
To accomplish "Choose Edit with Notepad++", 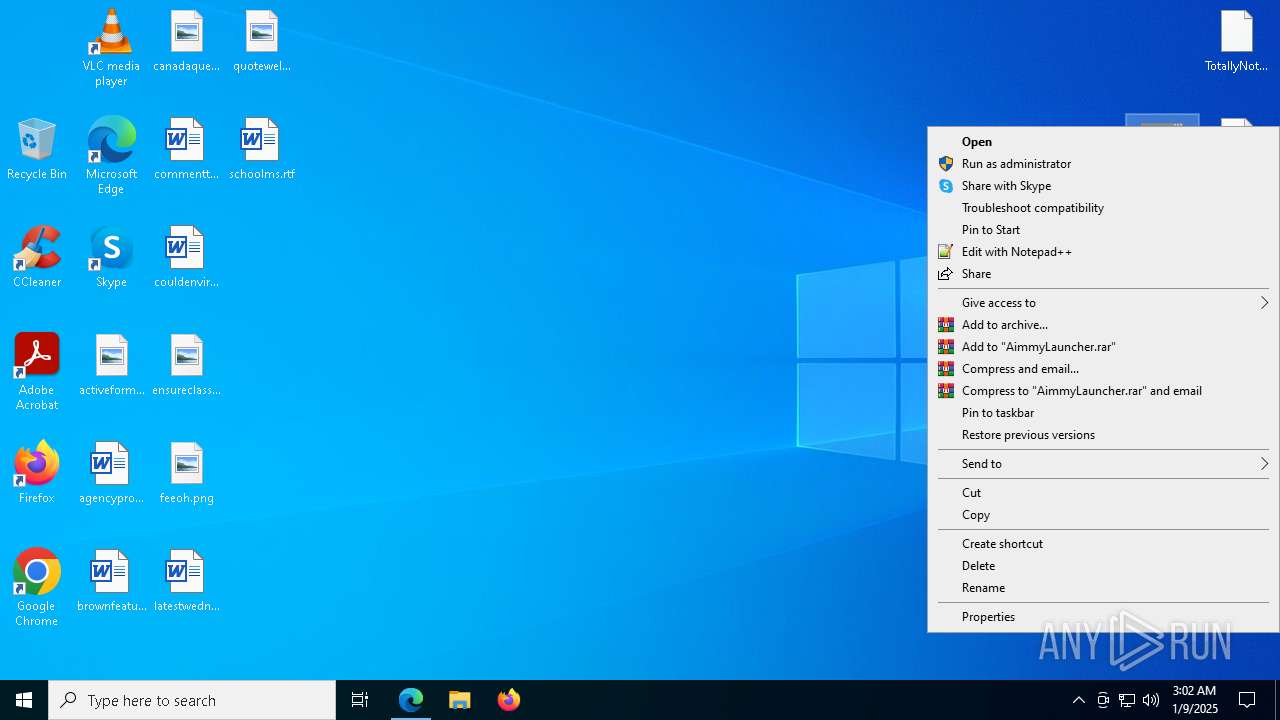I will pyautogui.click(x=1103, y=252).
